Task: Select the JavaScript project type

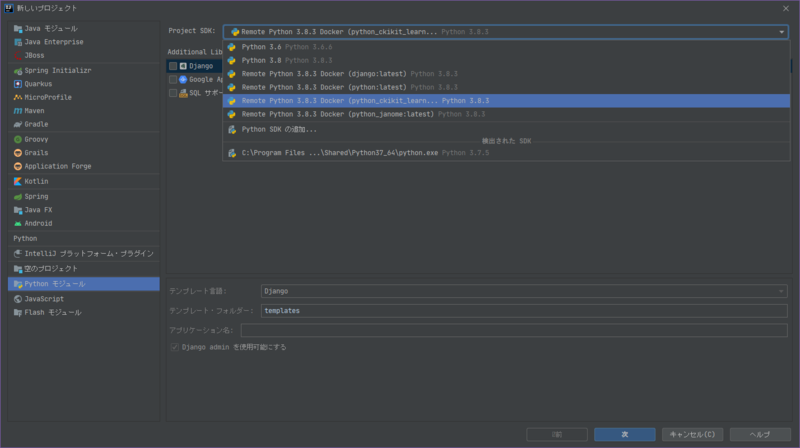Action: [84, 299]
